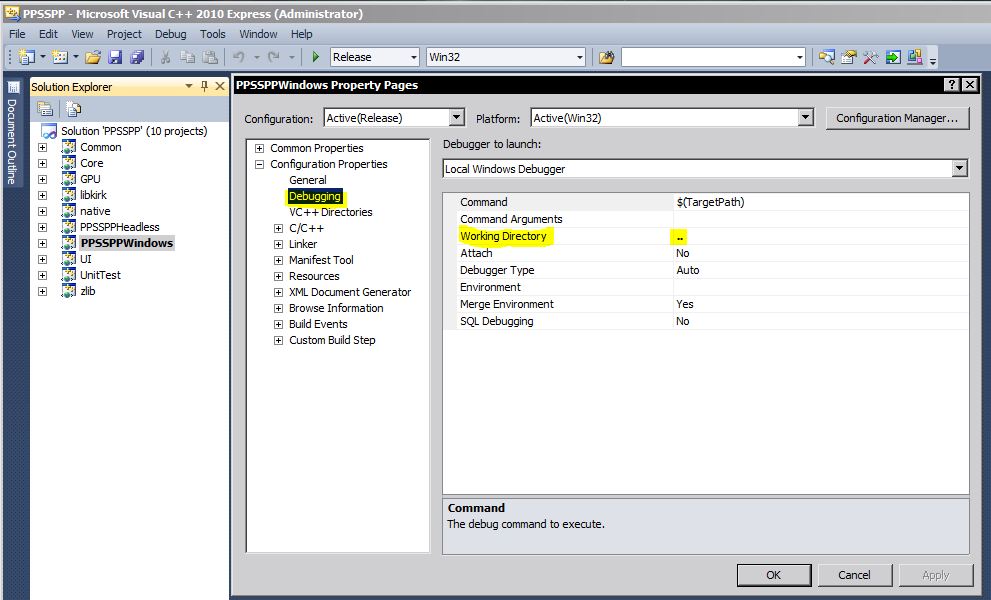Image resolution: width=991 pixels, height=600 pixels.
Task: Click the OK button
Action: [773, 575]
